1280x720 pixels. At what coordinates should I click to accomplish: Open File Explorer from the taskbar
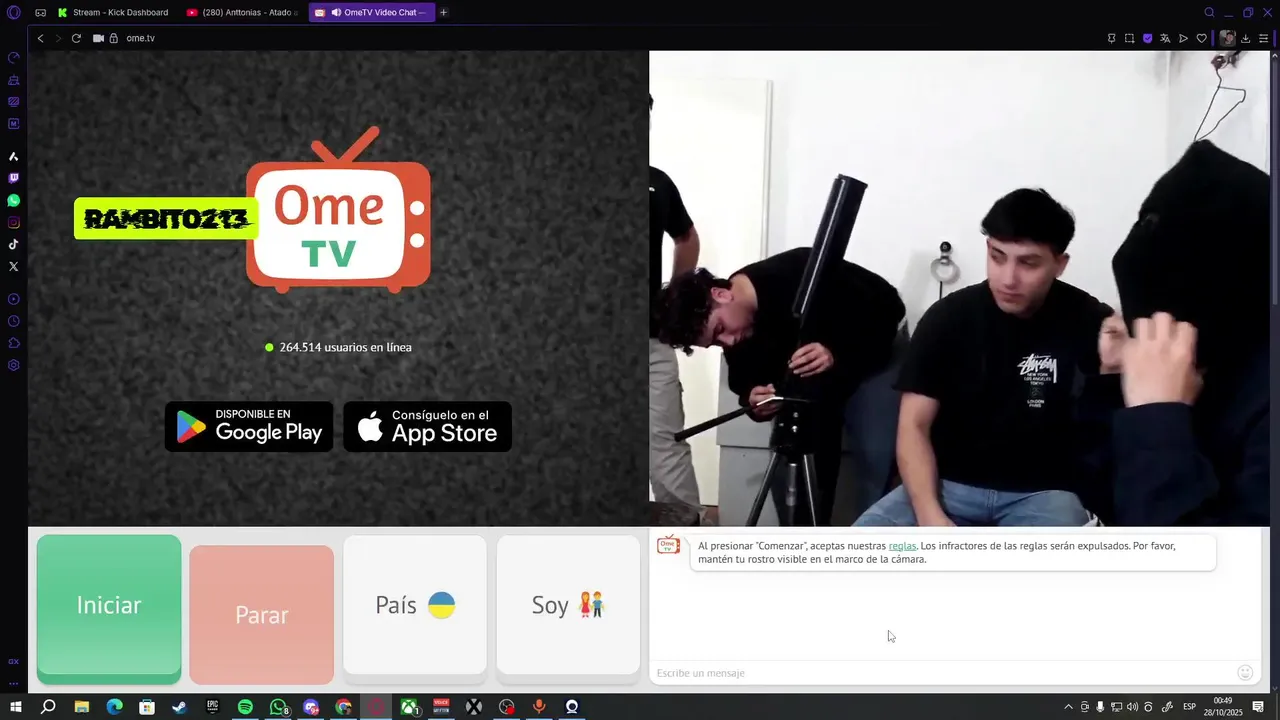pyautogui.click(x=81, y=707)
